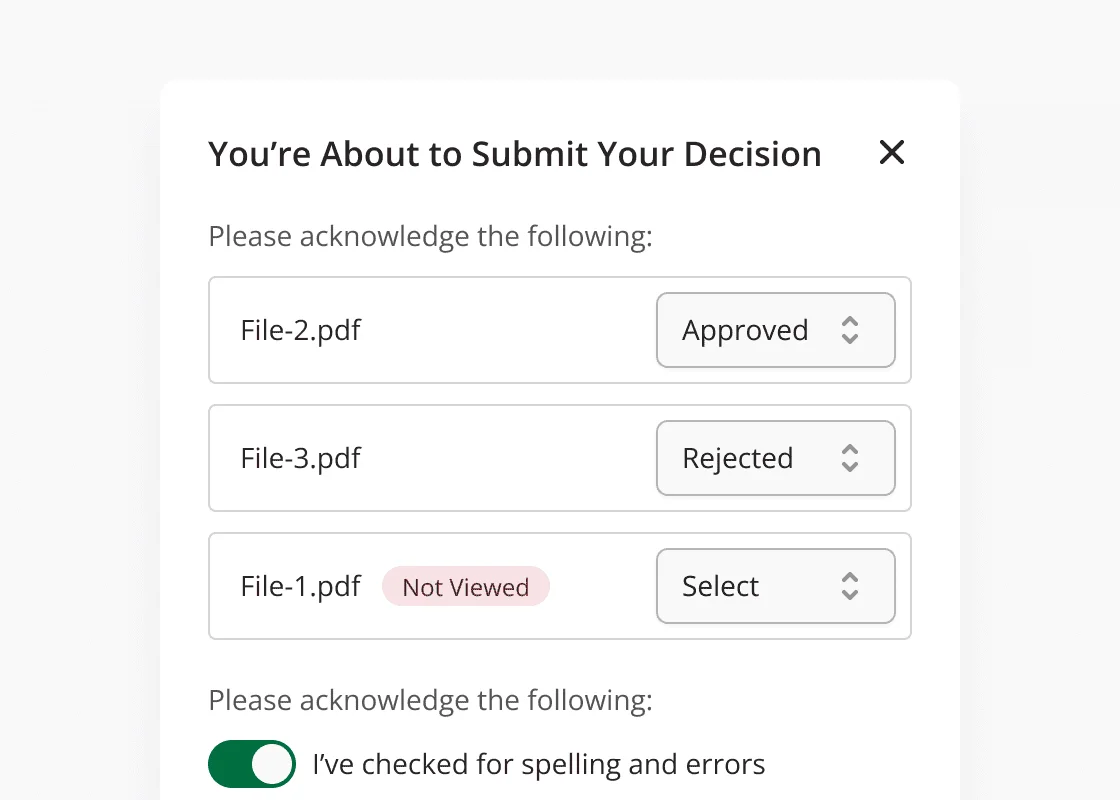The width and height of the screenshot is (1120, 800).
Task: Click the white knob of the green toggle
Action: coord(271,763)
